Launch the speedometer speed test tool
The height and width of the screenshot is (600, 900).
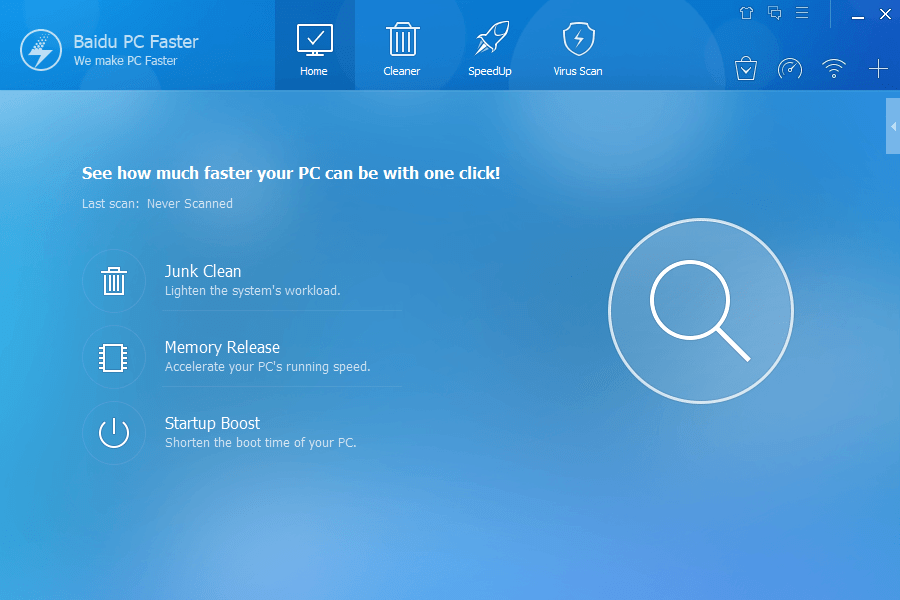click(x=790, y=69)
